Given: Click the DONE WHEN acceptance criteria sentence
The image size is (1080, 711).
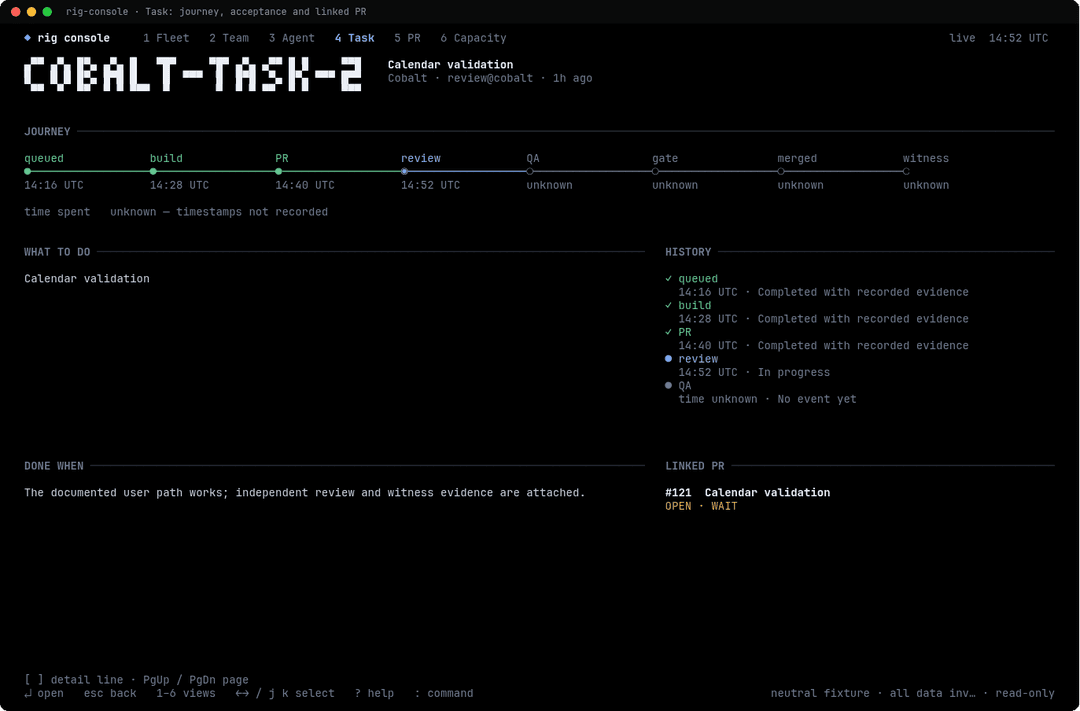Looking at the screenshot, I should click(304, 493).
